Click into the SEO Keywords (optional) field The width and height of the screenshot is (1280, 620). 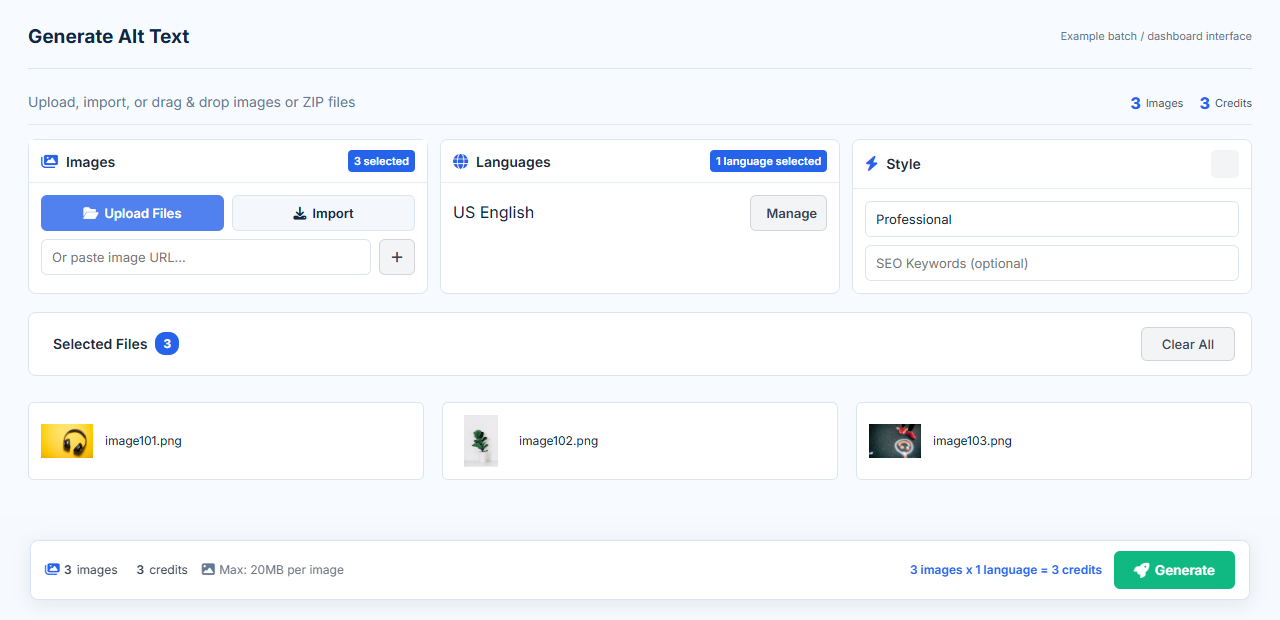point(1052,263)
